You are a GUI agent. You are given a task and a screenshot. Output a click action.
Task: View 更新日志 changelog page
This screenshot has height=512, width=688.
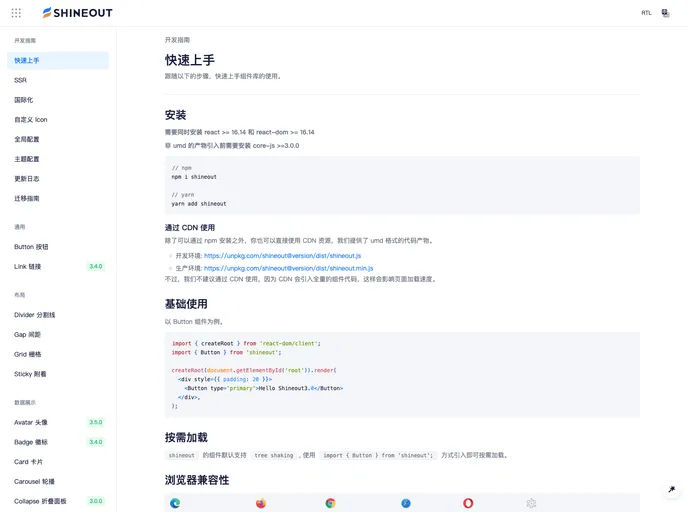pyautogui.click(x=58, y=179)
